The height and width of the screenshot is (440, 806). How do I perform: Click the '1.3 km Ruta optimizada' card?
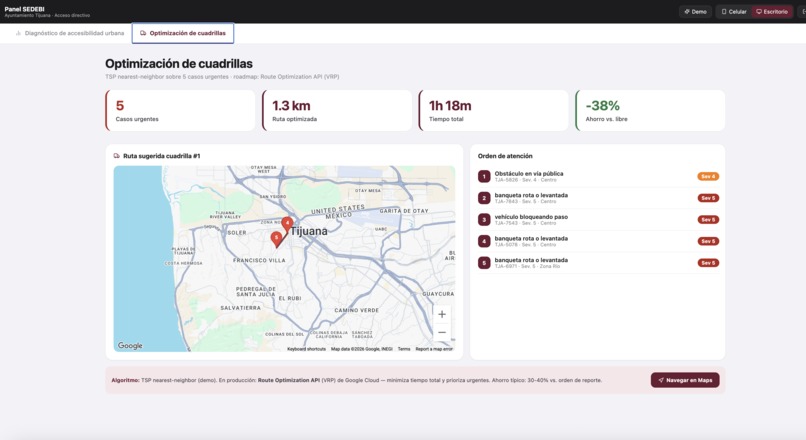pos(337,111)
